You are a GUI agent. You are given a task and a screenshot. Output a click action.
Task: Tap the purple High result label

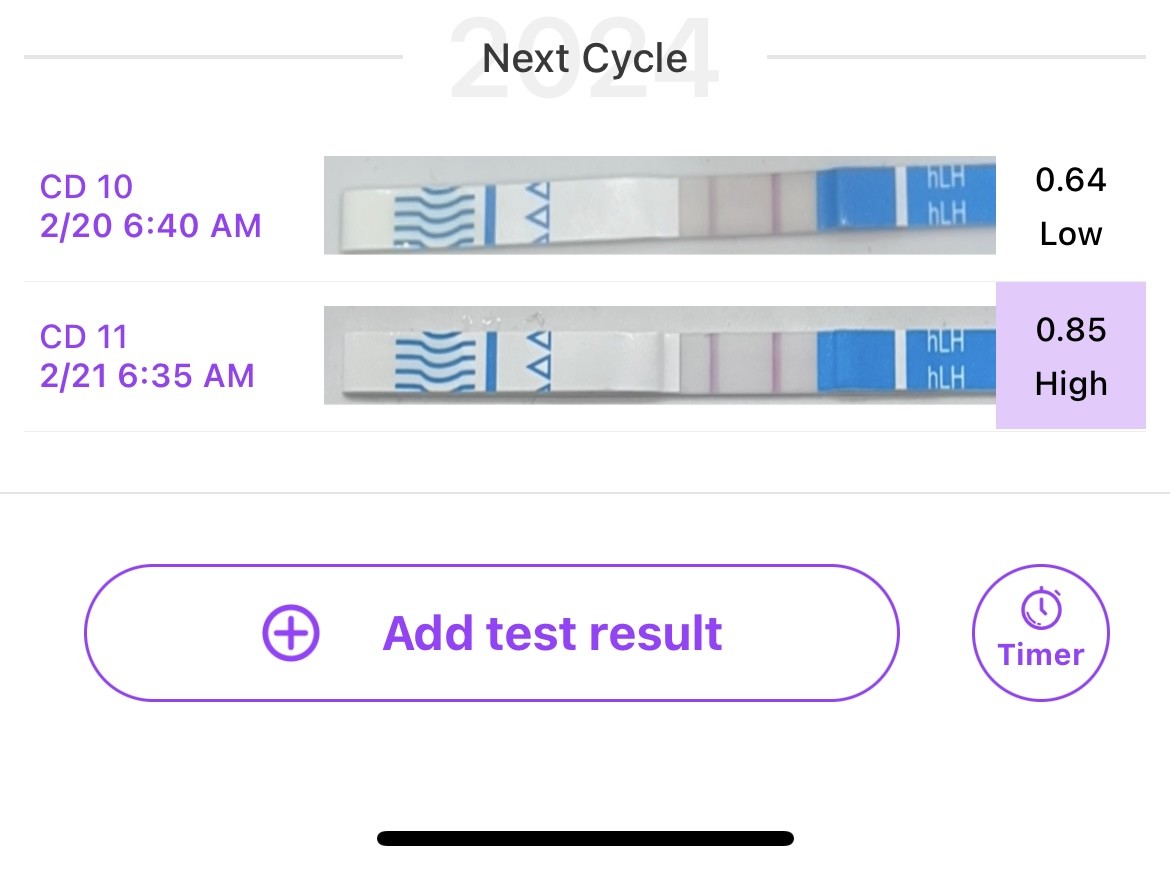pyautogui.click(x=1071, y=384)
